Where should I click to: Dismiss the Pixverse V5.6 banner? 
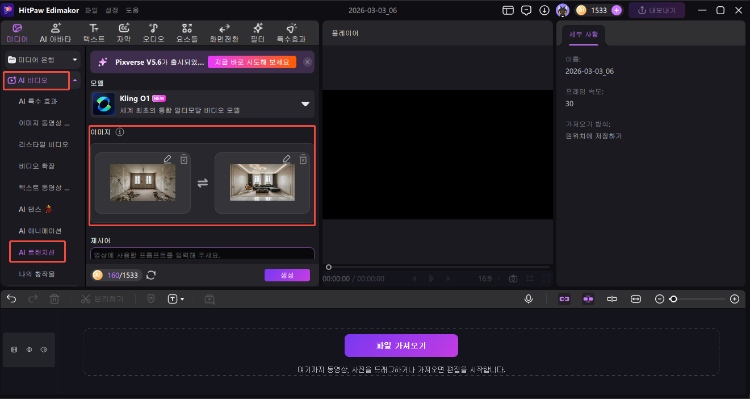[307, 62]
